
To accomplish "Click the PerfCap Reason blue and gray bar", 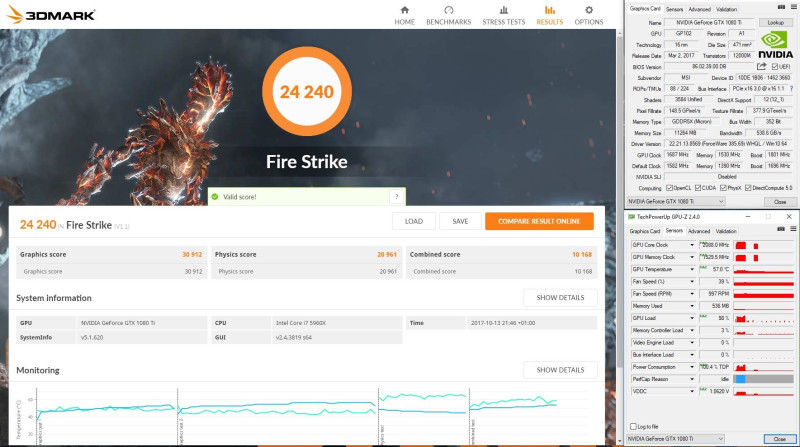I will pyautogui.click(x=763, y=379).
